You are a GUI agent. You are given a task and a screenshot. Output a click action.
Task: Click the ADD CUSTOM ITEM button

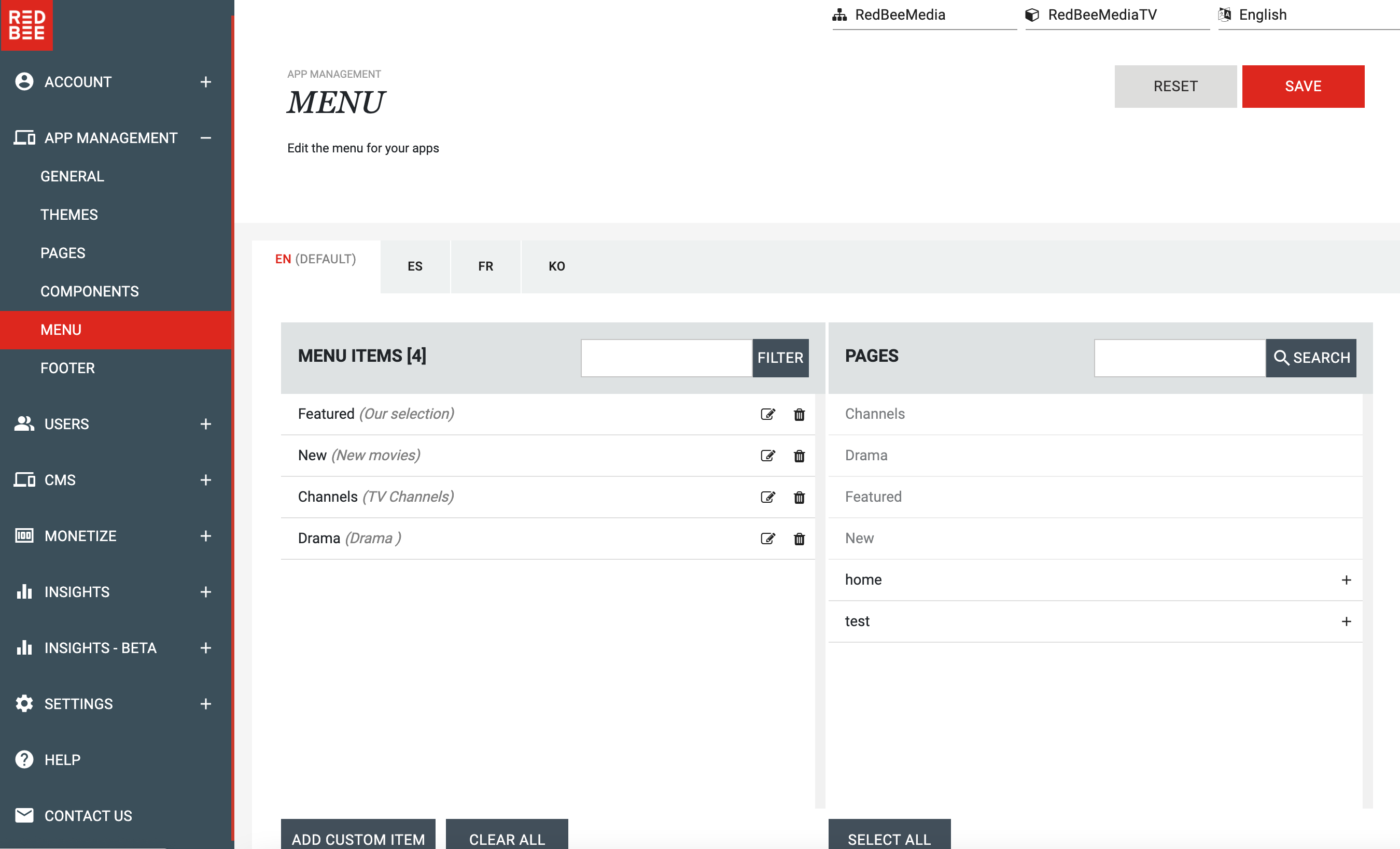click(359, 839)
